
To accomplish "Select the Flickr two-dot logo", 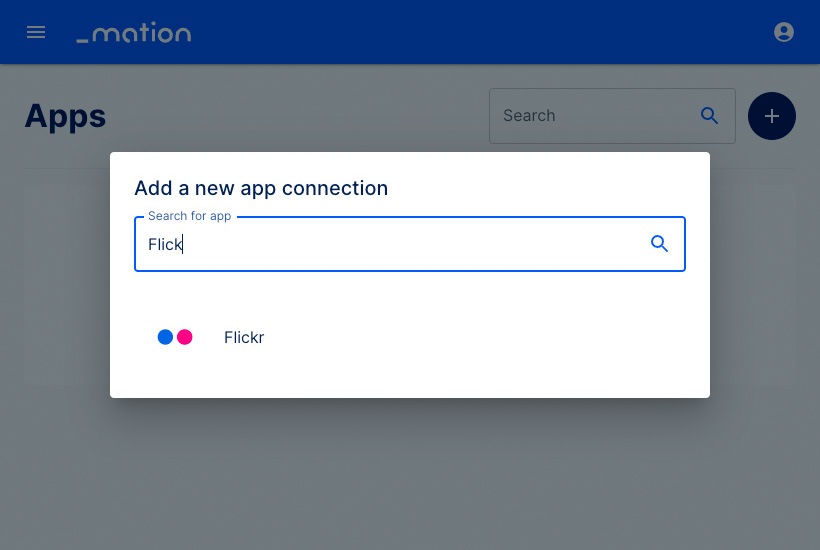I will tap(175, 337).
